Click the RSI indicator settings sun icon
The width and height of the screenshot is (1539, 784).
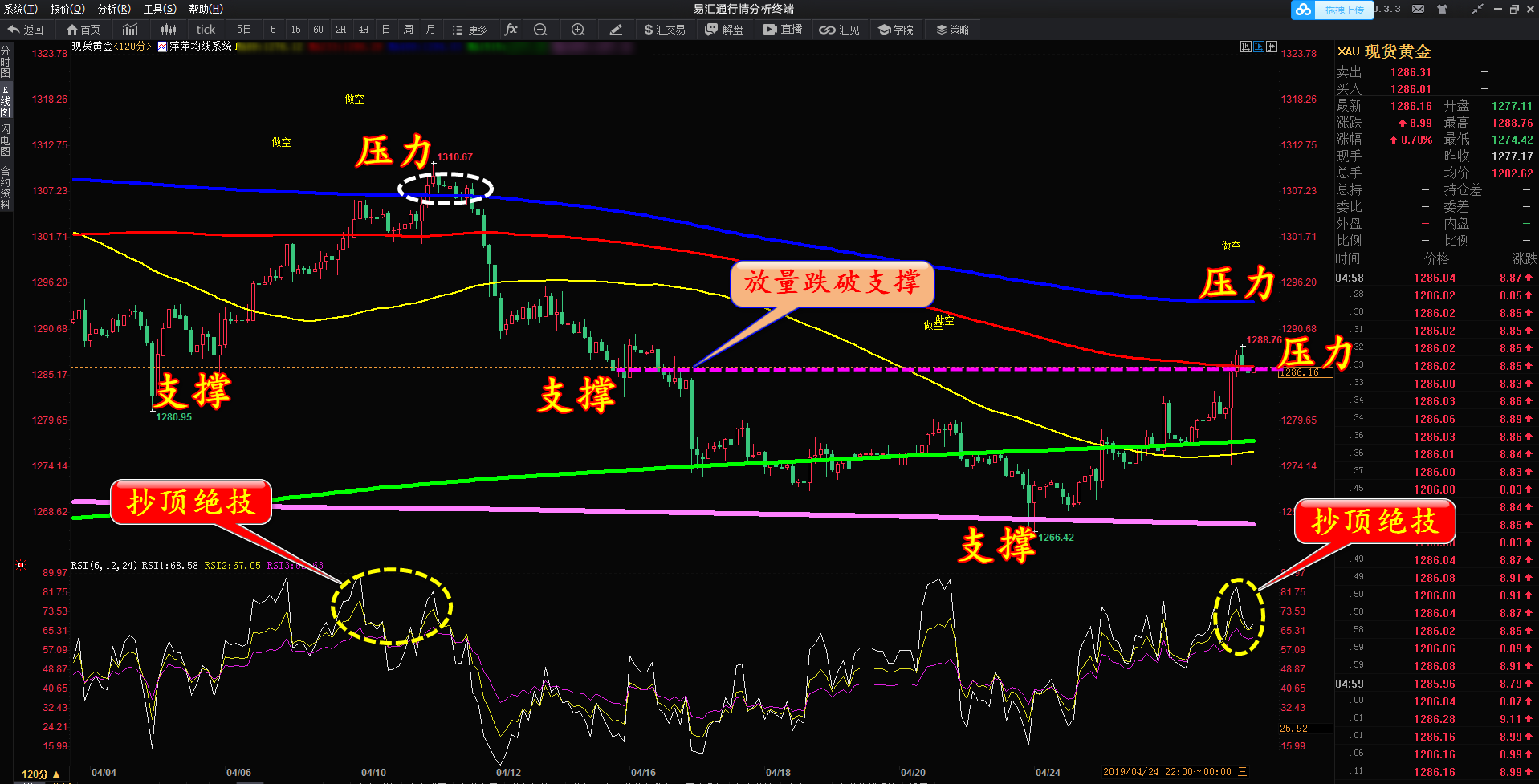(x=21, y=565)
